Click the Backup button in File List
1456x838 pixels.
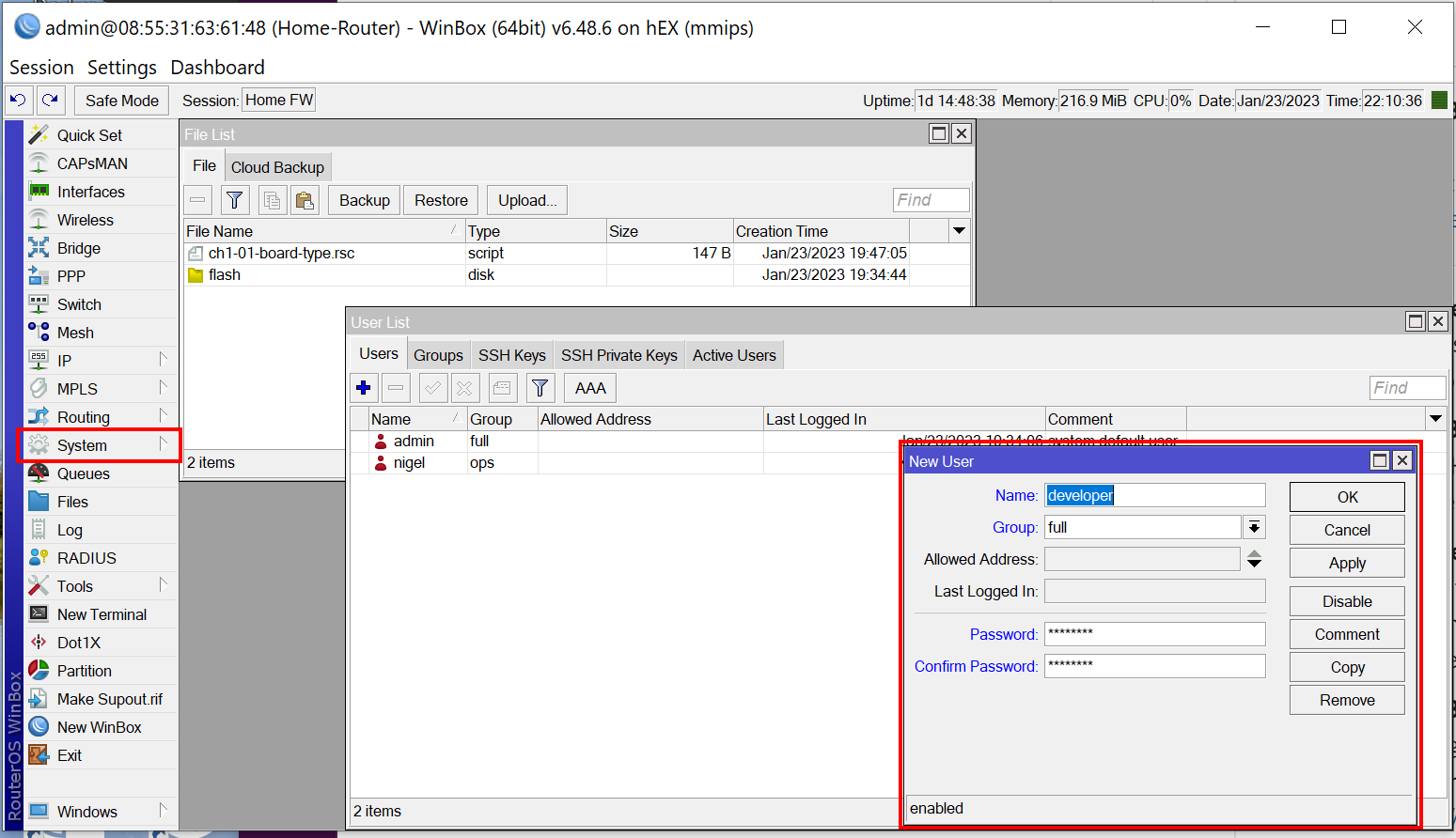click(x=364, y=200)
